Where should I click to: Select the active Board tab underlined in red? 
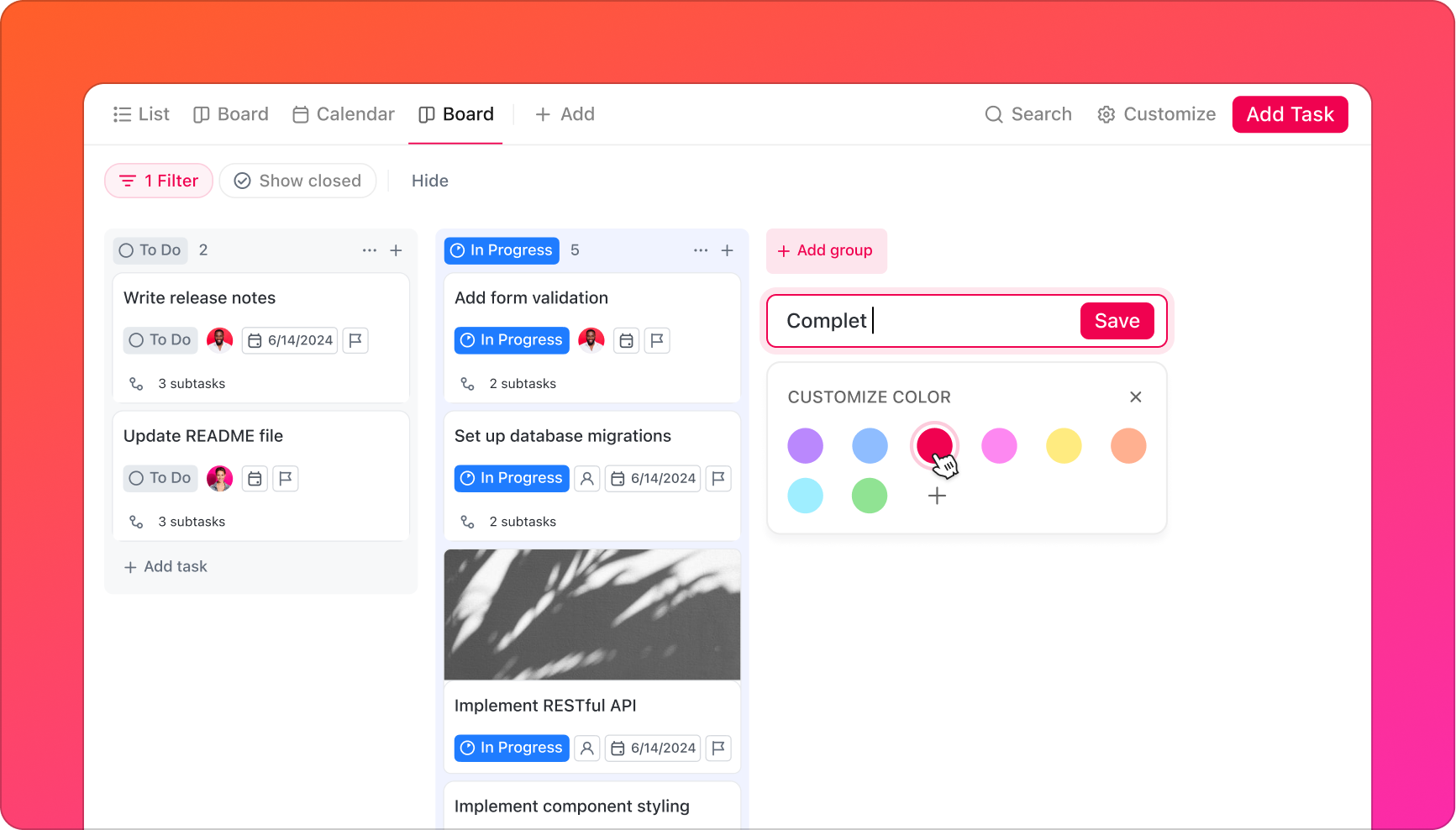pos(456,114)
